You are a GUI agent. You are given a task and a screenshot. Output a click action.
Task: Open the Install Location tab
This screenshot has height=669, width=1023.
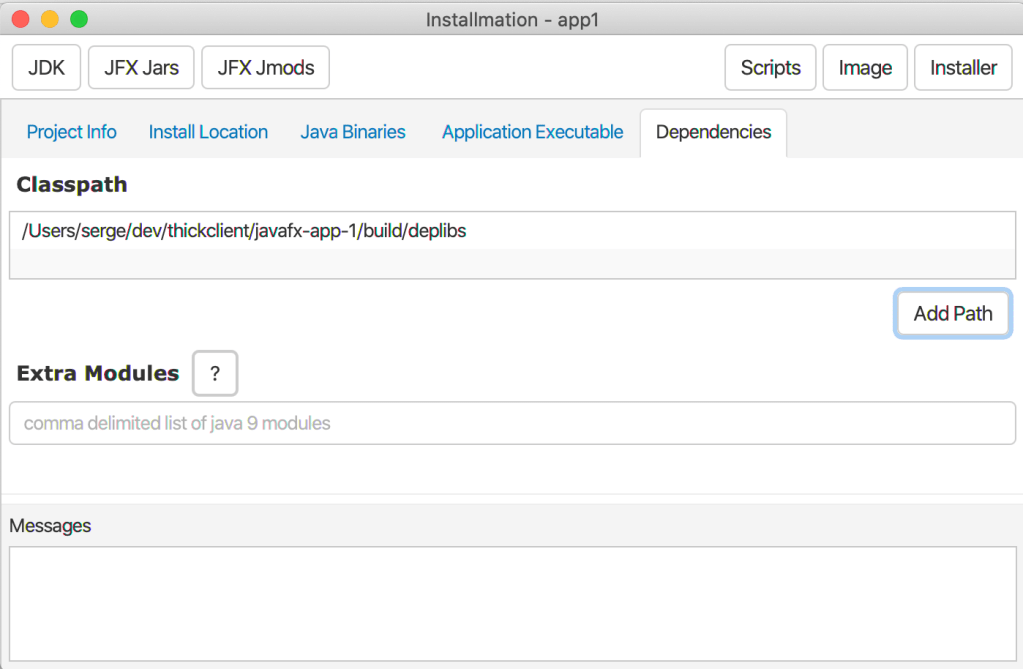208,132
